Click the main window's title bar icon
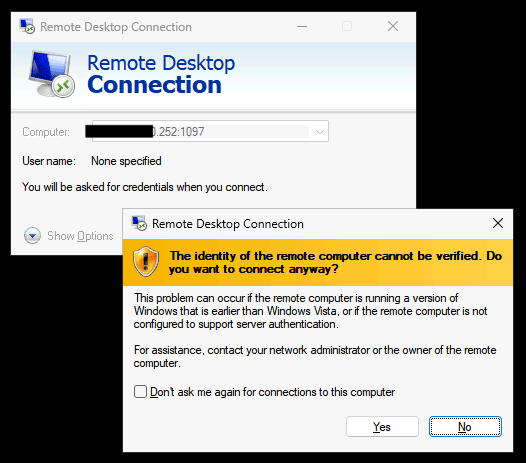The width and height of the screenshot is (526, 463). pyautogui.click(x=27, y=26)
